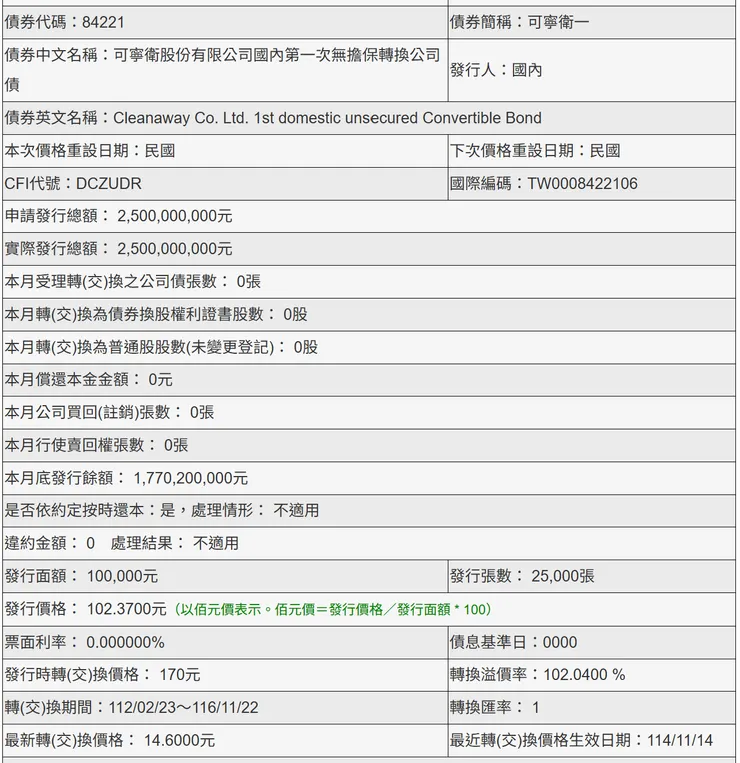This screenshot has height=763, width=740.
Task: Select English name Cleanaway Co. Ltd. row
Action: pos(369,118)
